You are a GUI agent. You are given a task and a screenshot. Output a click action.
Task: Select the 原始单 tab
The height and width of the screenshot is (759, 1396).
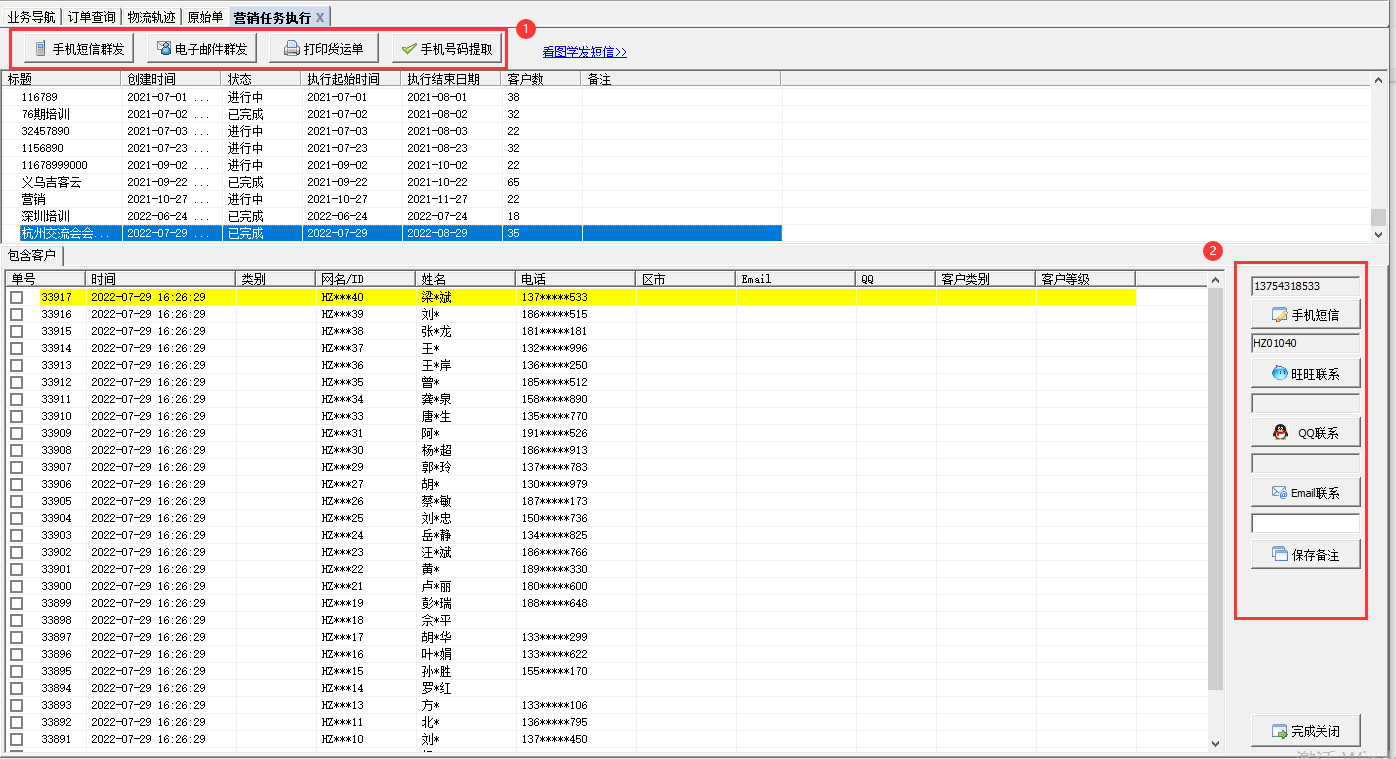click(x=206, y=17)
